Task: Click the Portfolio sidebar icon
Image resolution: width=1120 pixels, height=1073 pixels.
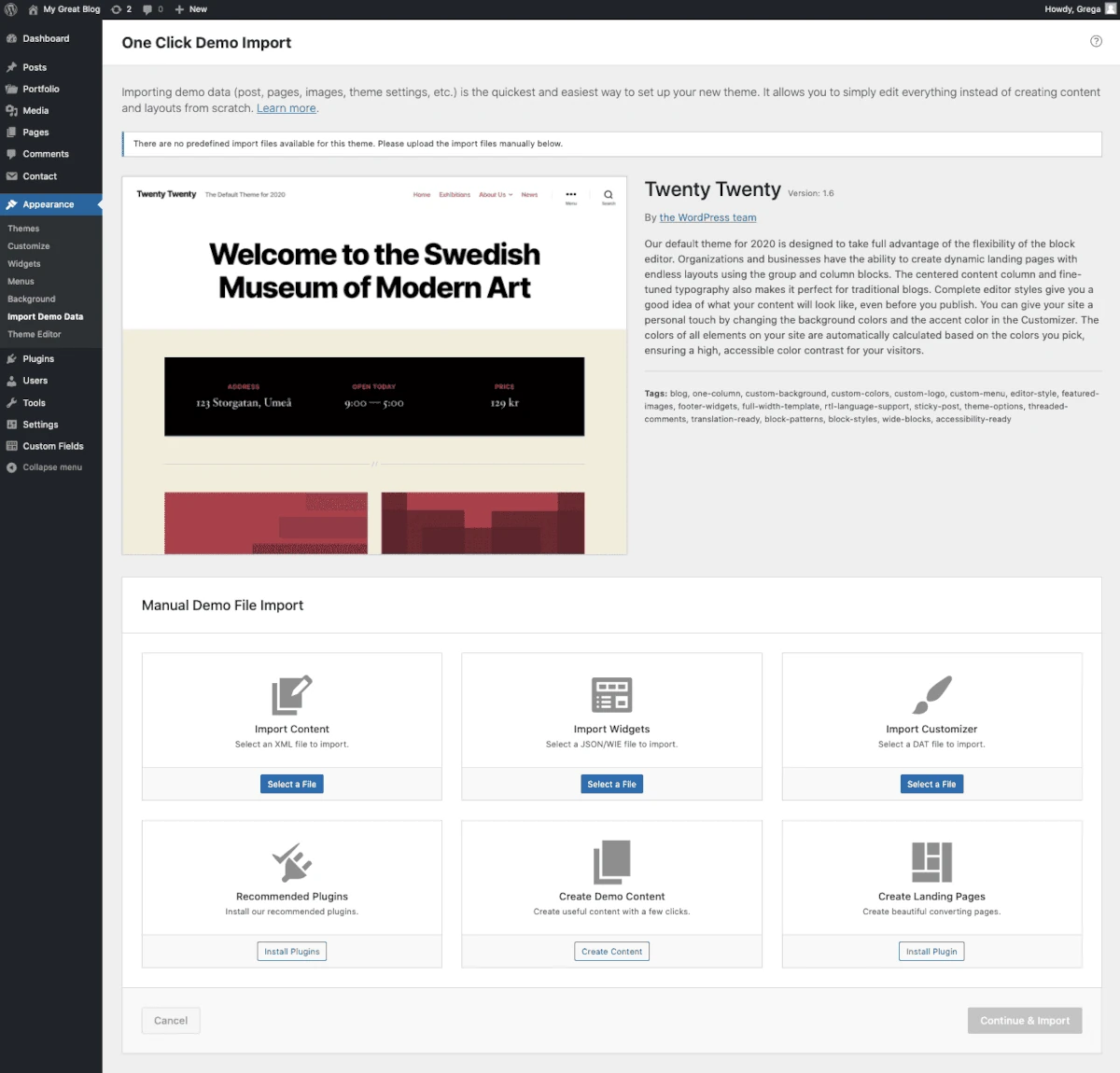Action: pyautogui.click(x=12, y=89)
